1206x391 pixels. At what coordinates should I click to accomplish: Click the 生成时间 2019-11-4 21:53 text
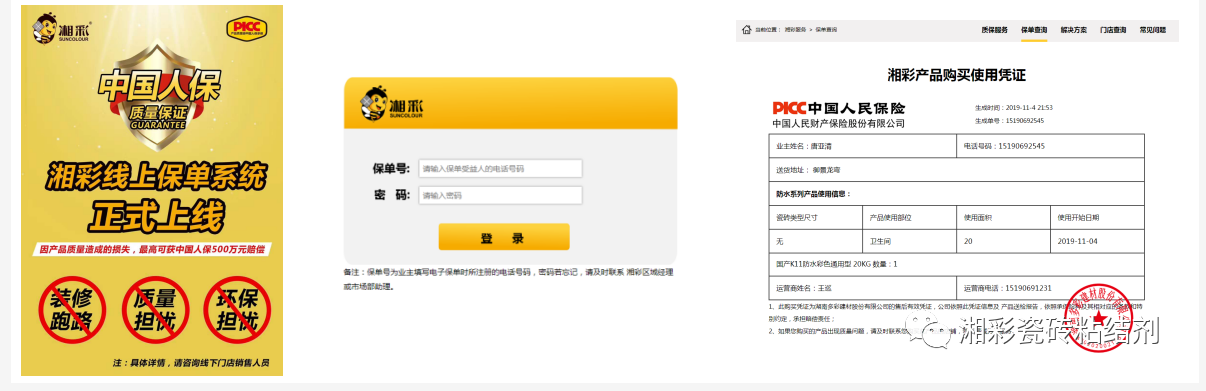[x=1014, y=107]
